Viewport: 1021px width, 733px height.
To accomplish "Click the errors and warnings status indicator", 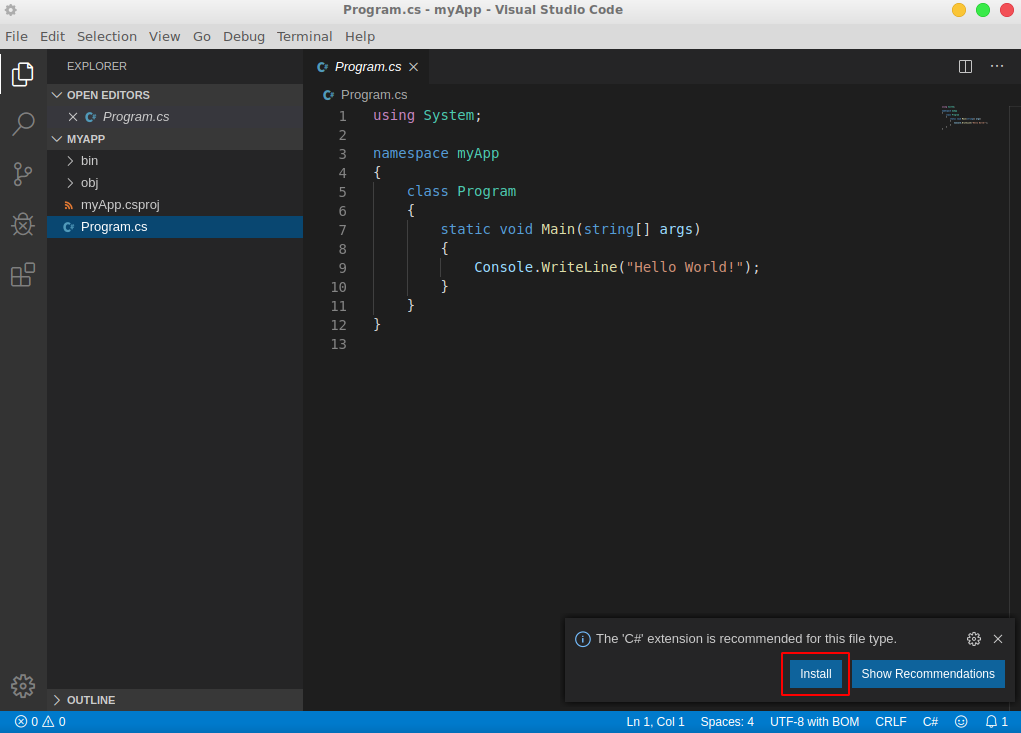I will point(40,722).
